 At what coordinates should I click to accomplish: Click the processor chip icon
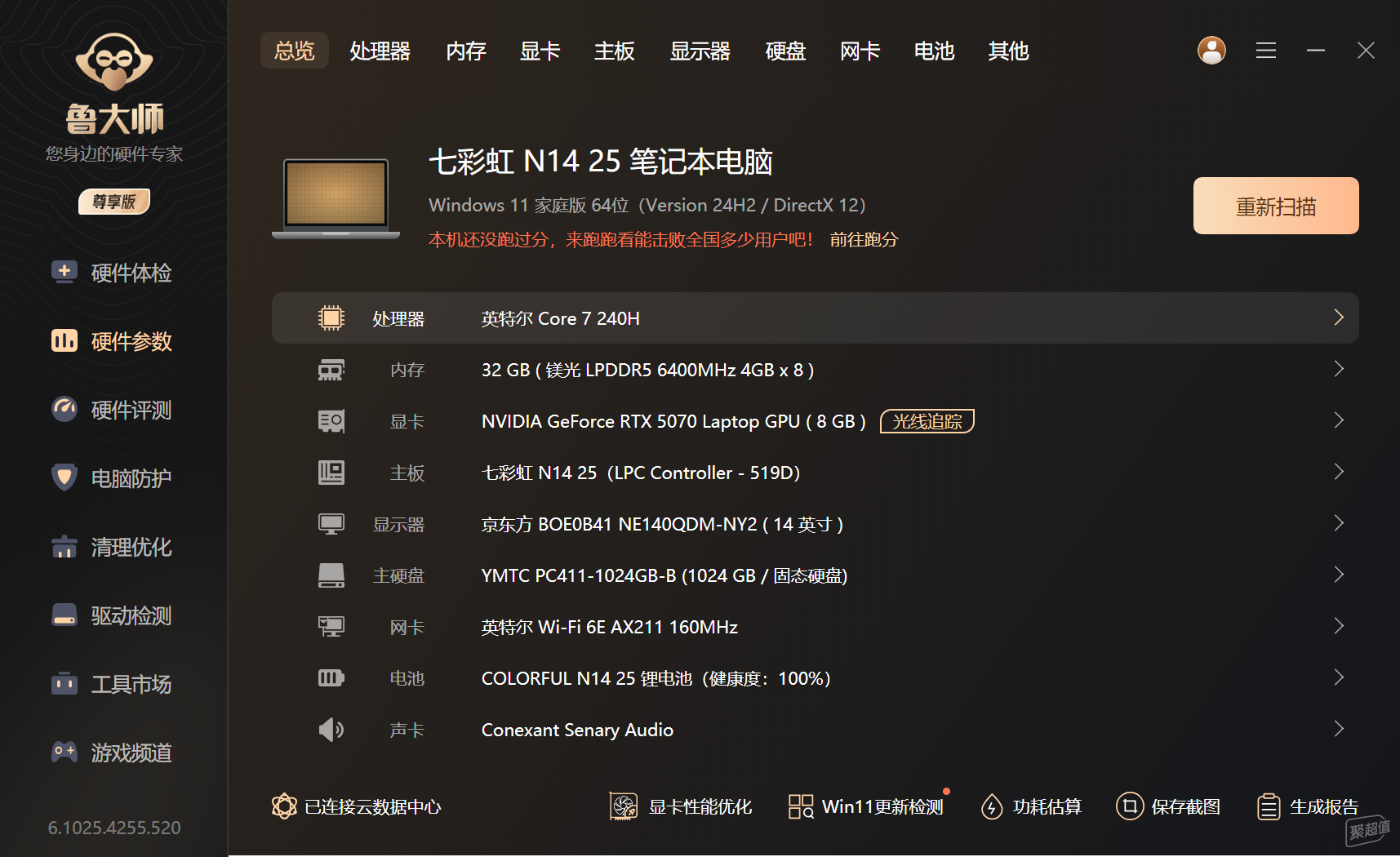tap(331, 317)
